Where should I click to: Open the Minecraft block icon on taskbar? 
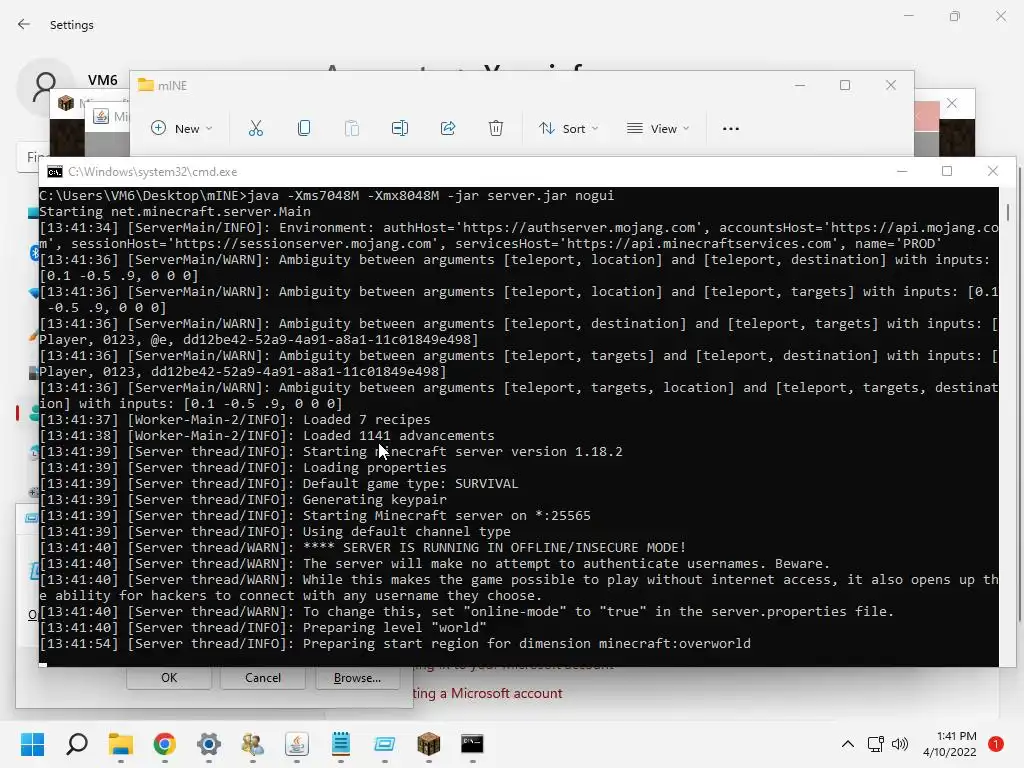point(428,744)
